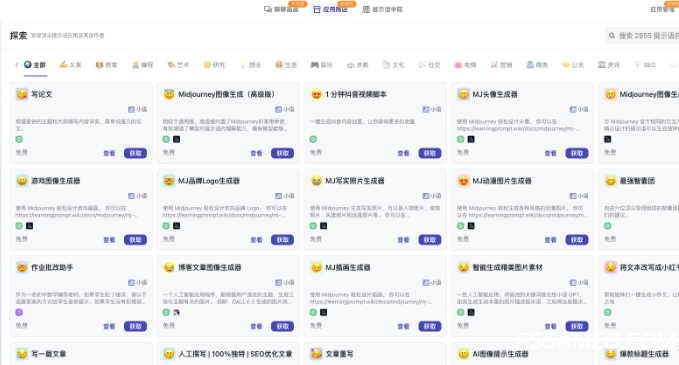Select the 全部 category with globe icon

tap(35, 65)
